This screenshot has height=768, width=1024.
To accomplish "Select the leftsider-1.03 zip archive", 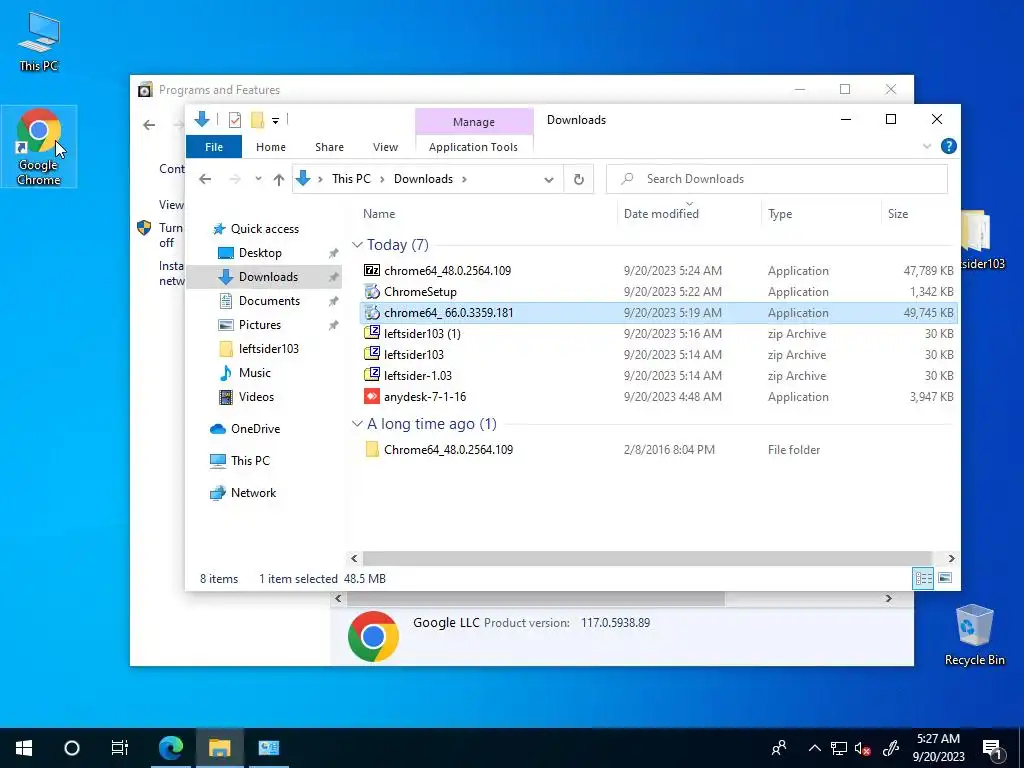I will click(x=659, y=376).
